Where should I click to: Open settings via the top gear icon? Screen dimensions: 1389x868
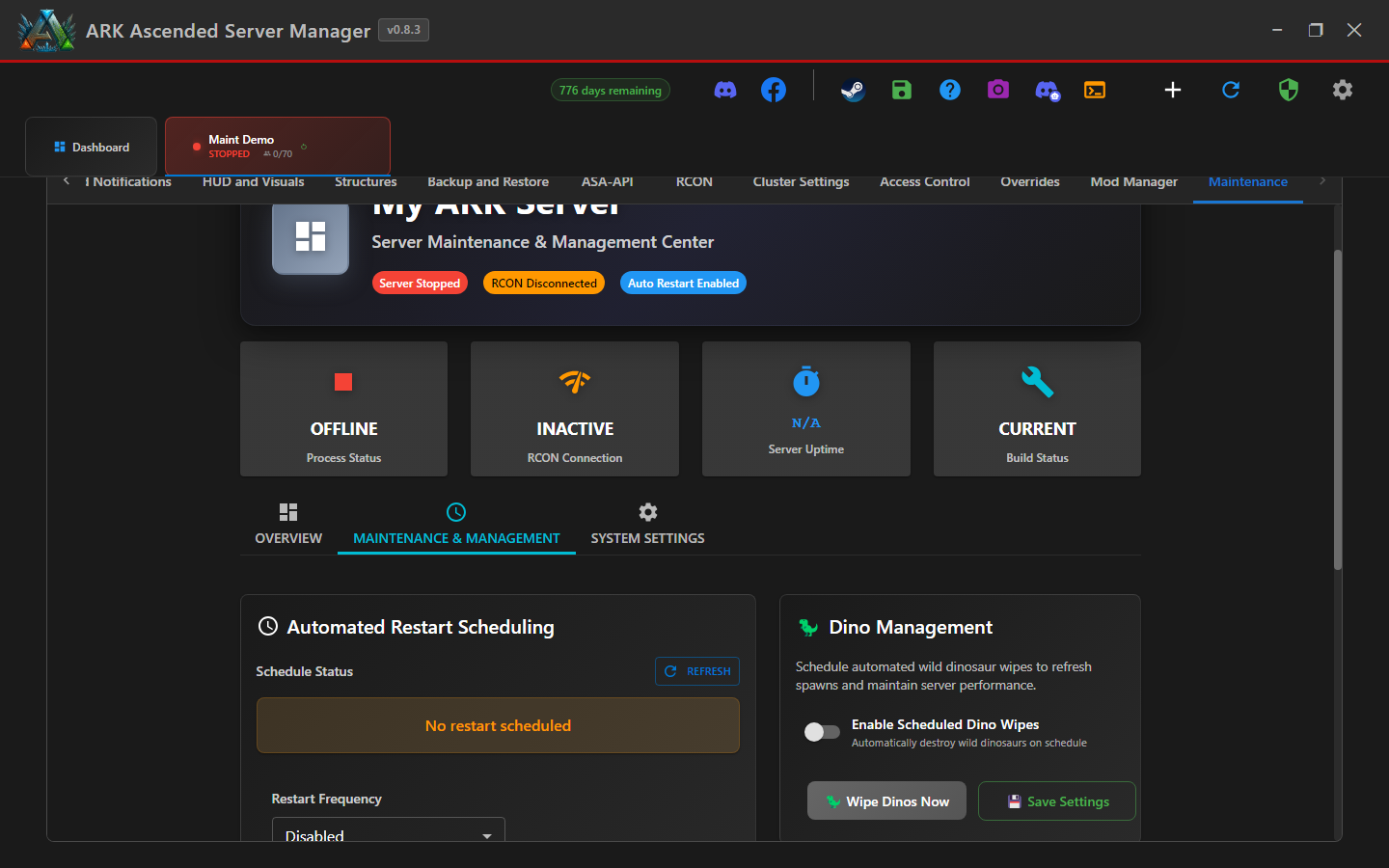pos(1343,90)
